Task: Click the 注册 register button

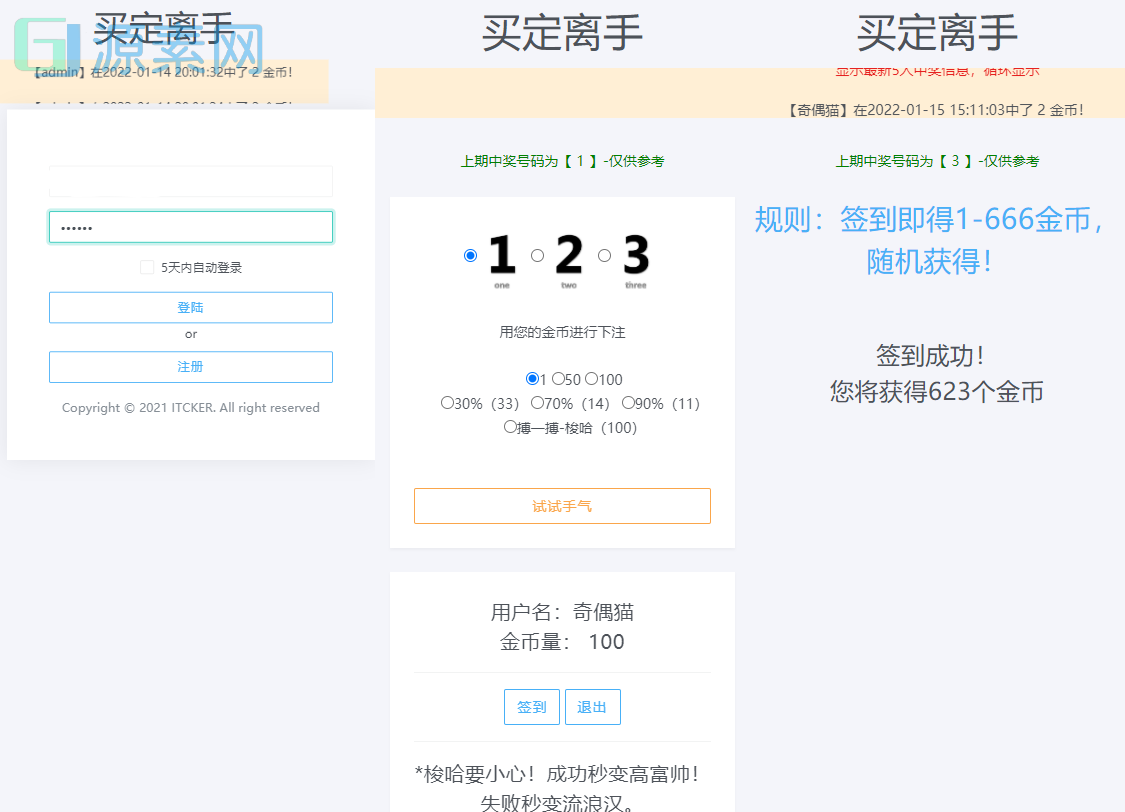Action: coord(190,367)
